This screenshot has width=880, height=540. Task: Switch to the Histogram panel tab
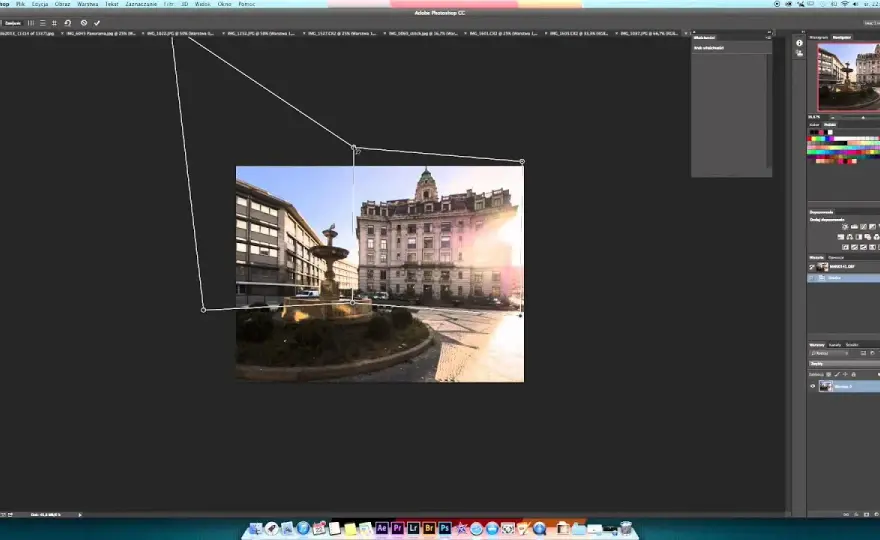click(819, 38)
